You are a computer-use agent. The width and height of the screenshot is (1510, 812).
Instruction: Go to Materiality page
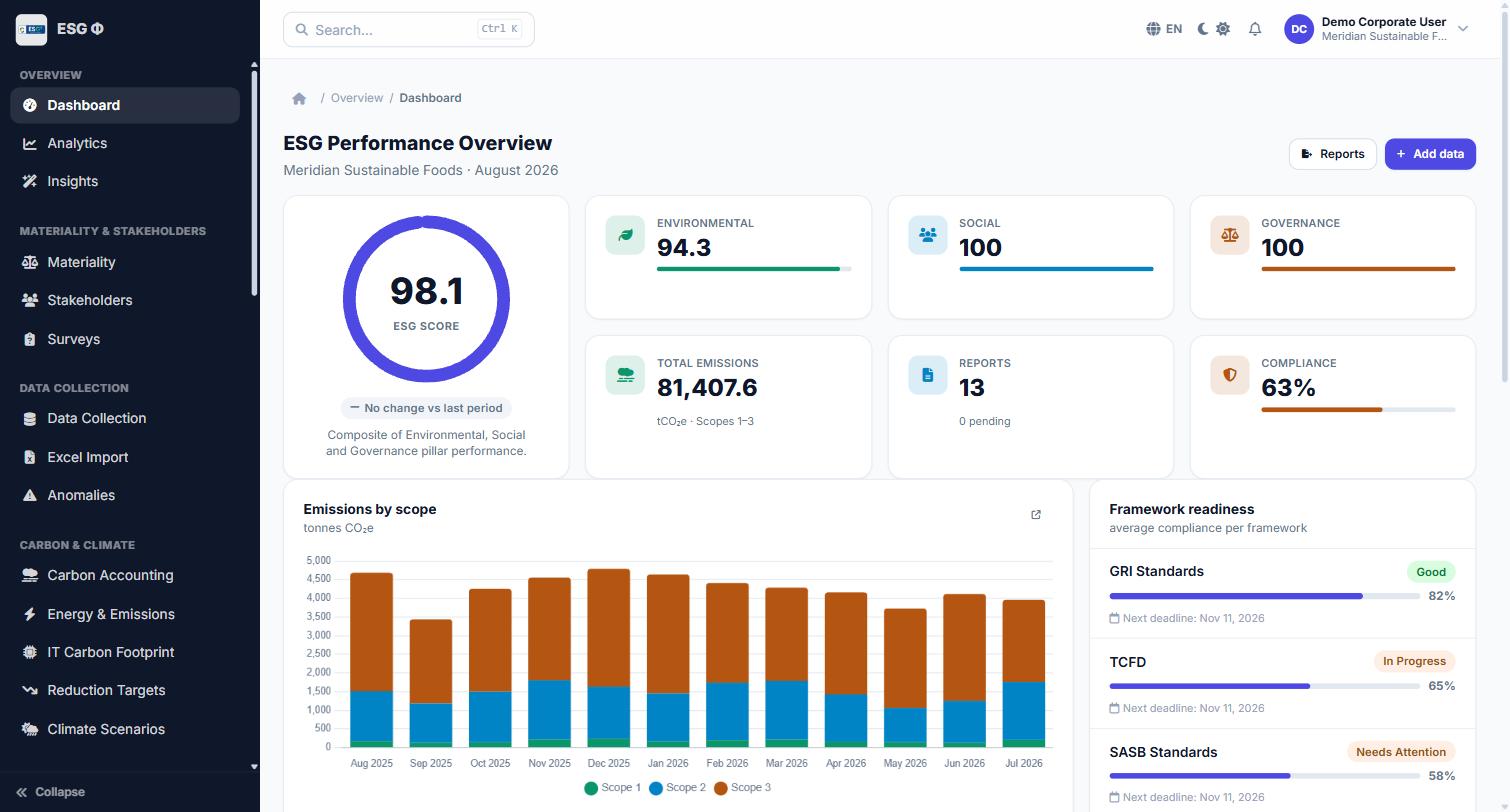(125, 262)
